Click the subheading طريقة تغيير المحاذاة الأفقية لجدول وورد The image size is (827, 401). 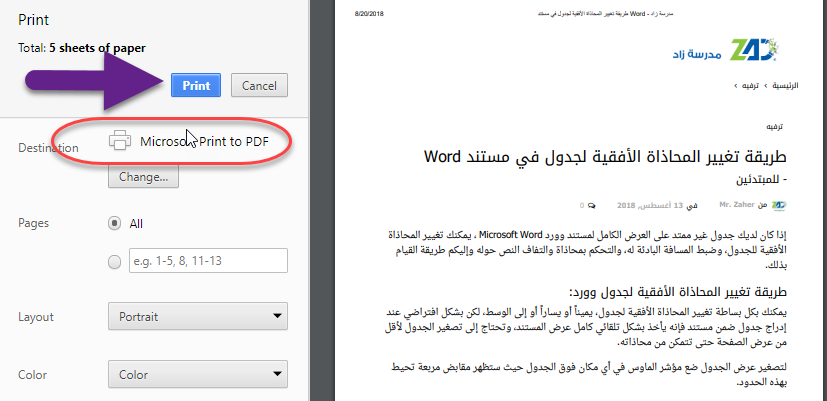point(678,292)
